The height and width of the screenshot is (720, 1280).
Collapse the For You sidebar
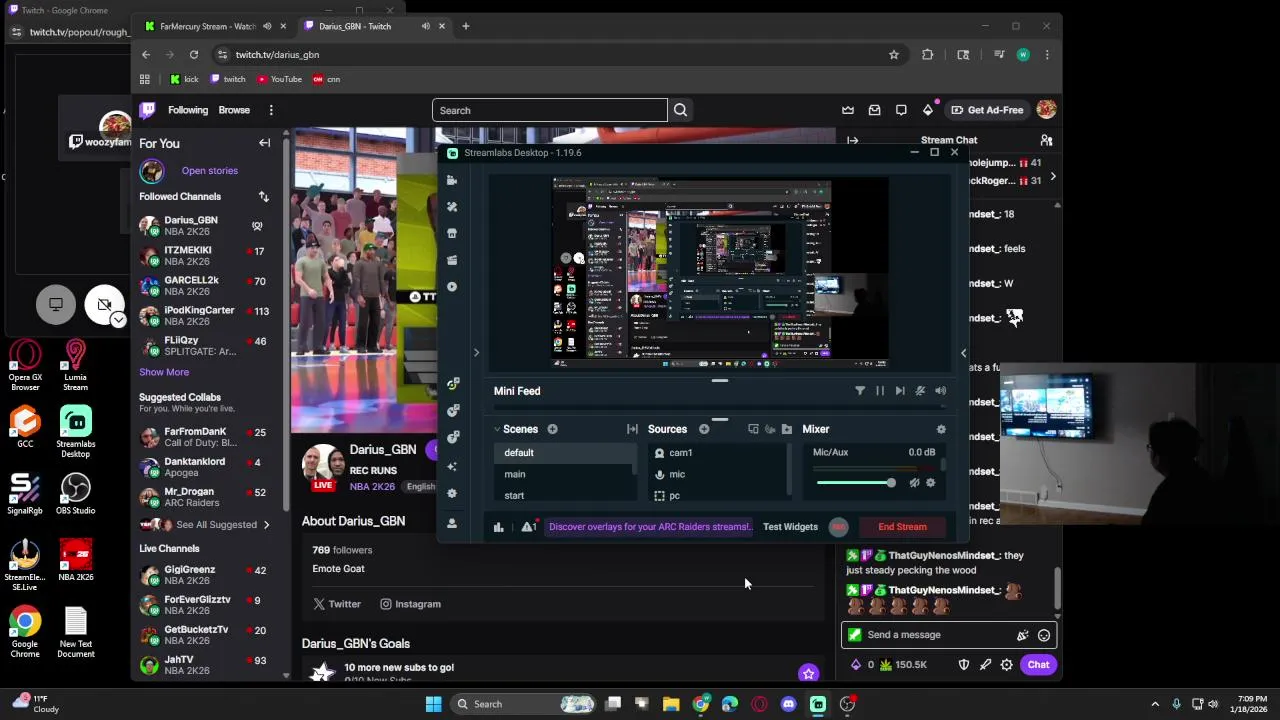(x=265, y=143)
